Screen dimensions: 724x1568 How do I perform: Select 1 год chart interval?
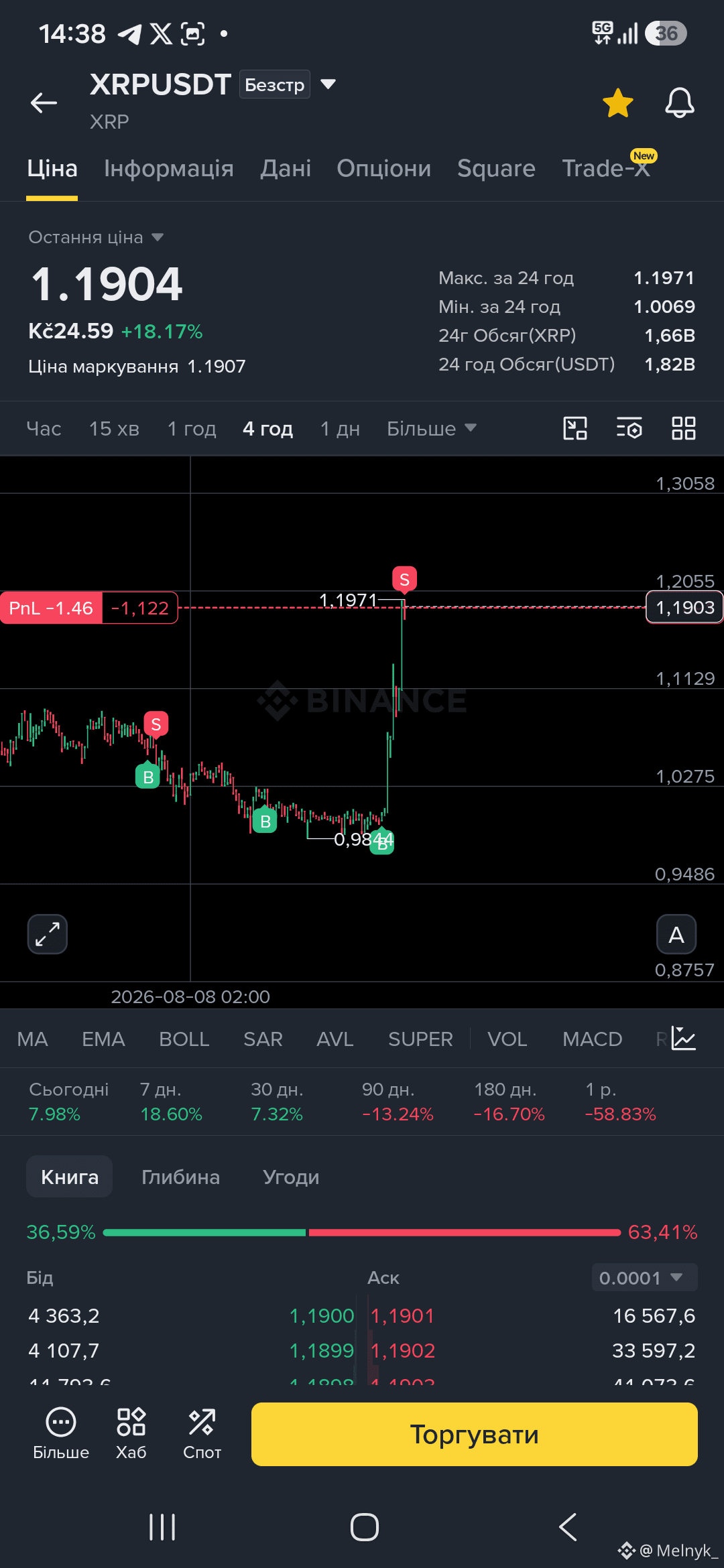(x=192, y=429)
